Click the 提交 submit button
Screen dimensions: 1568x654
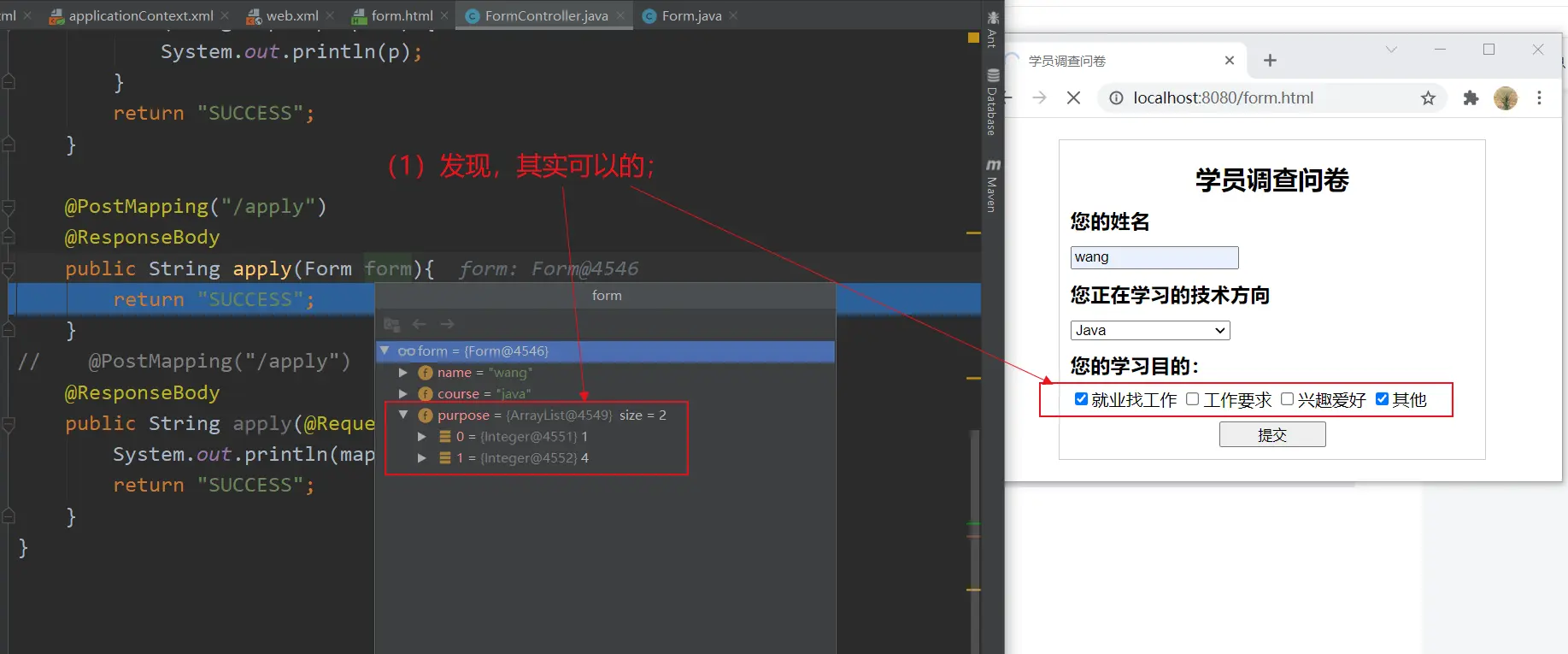pyautogui.click(x=1272, y=435)
